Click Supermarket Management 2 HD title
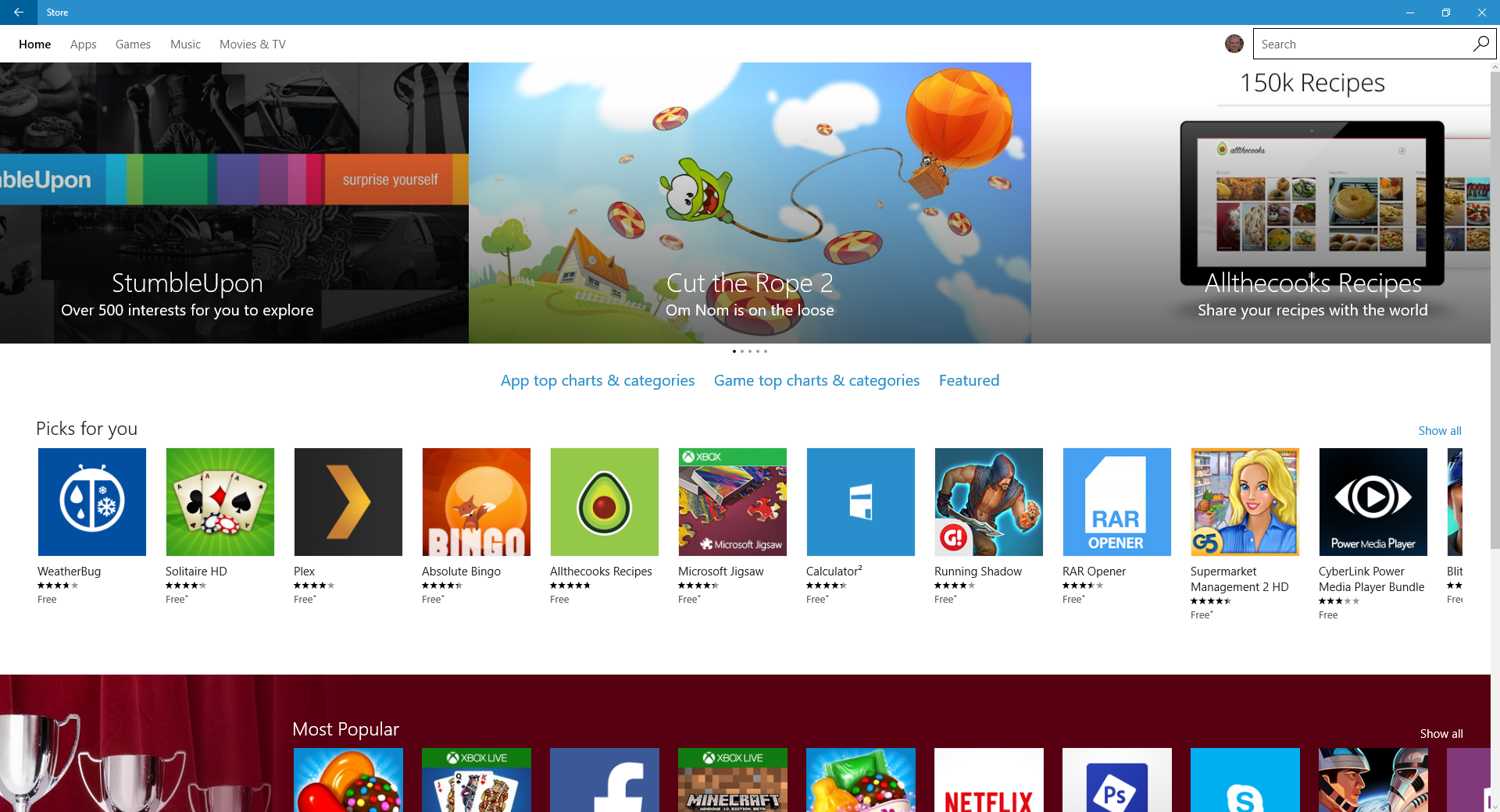Image resolution: width=1500 pixels, height=812 pixels. pos(1240,579)
